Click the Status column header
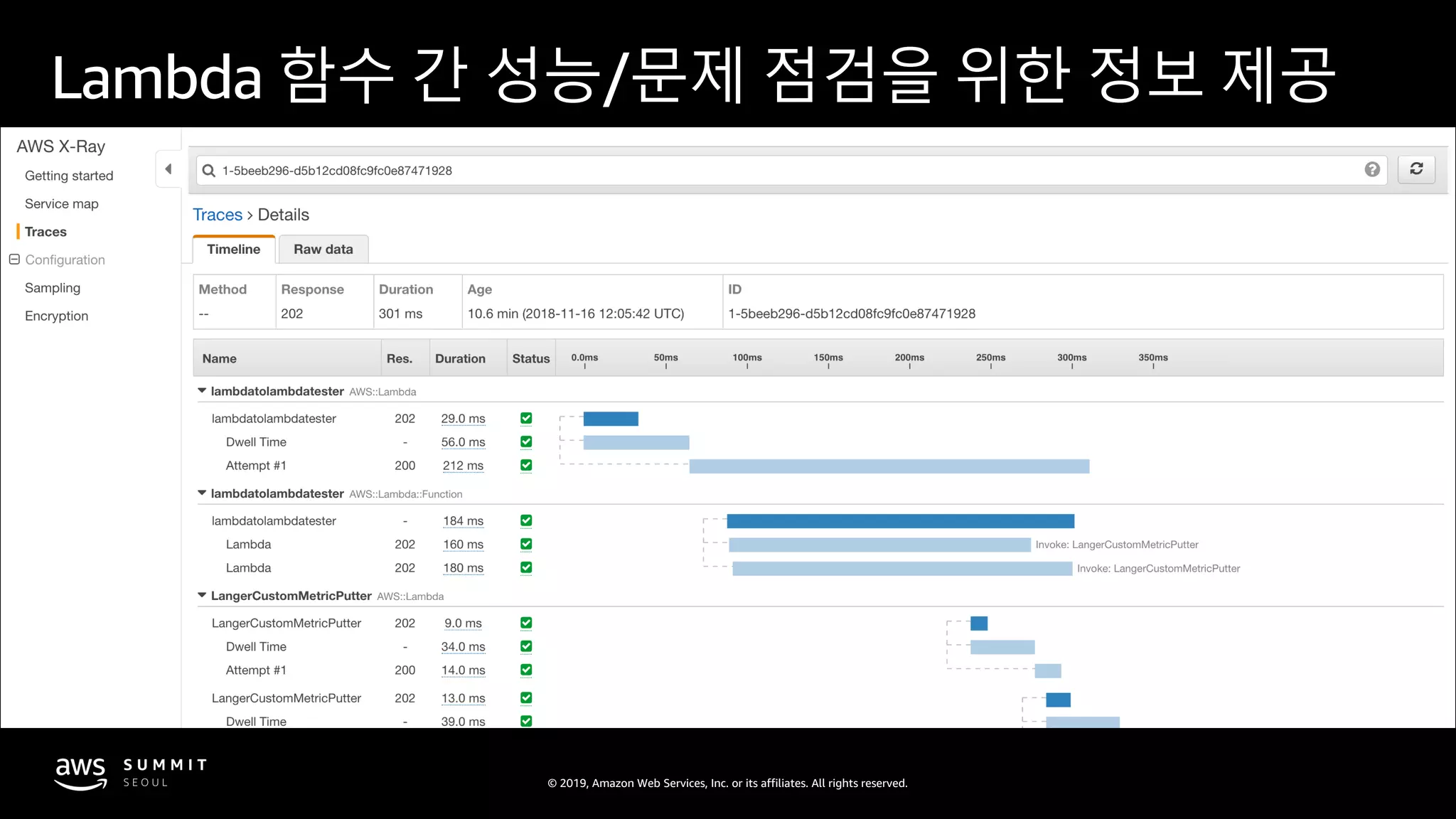Screen dimensions: 1456x819 click(x=531, y=359)
